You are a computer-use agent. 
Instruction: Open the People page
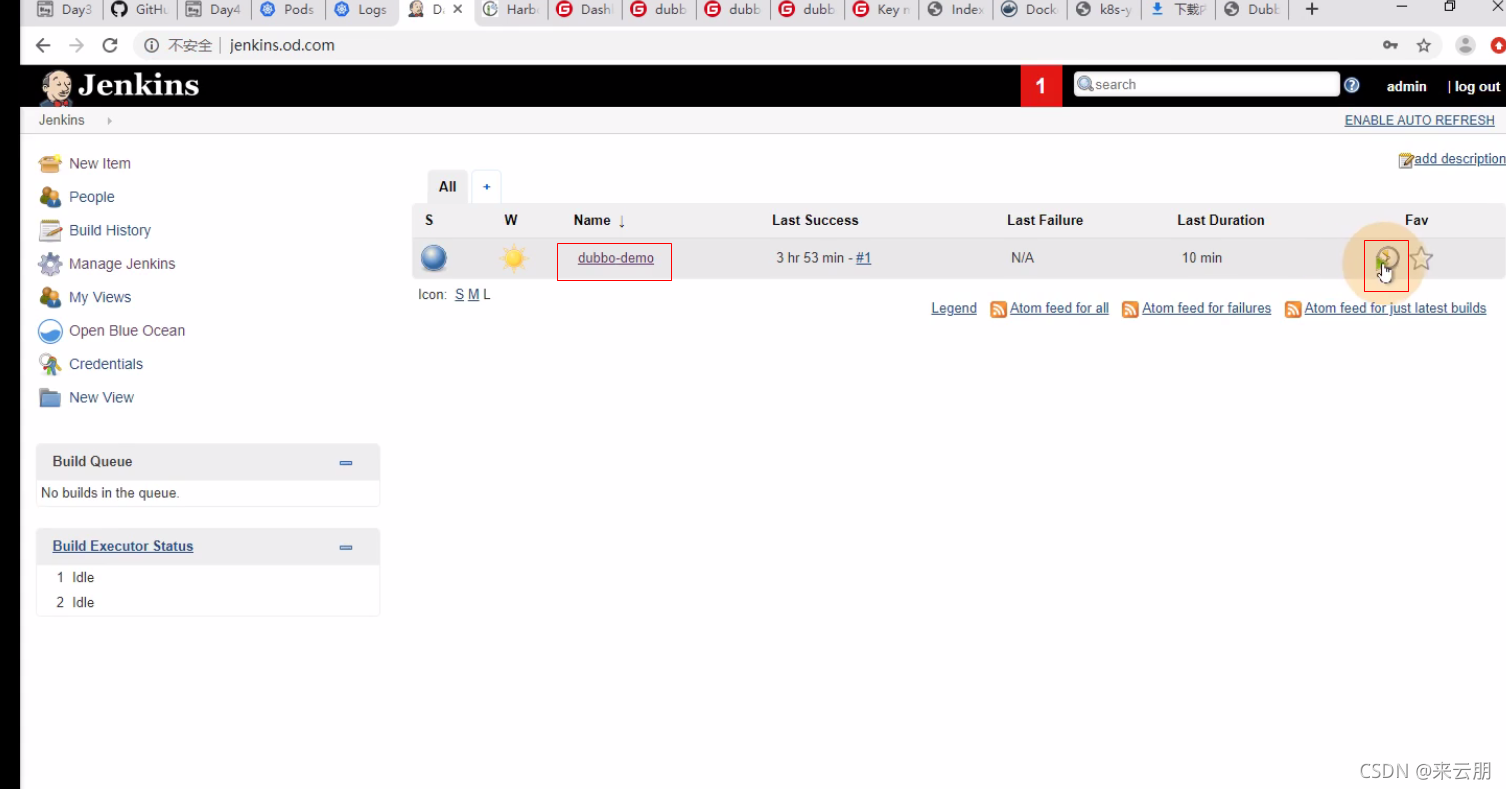(91, 197)
